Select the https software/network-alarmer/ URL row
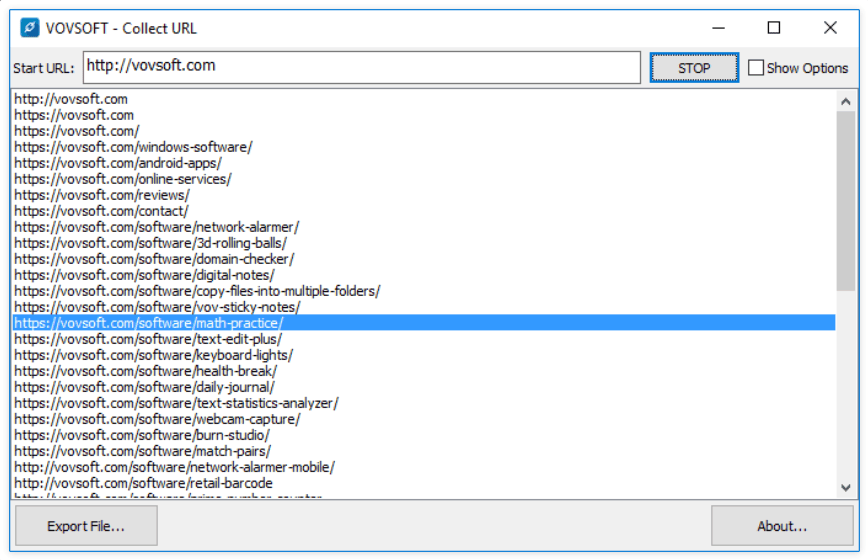The image size is (868, 560). pyautogui.click(x=424, y=227)
